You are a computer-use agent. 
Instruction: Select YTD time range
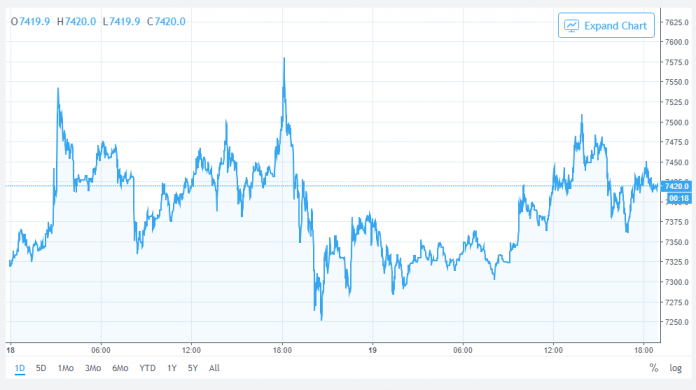(x=147, y=368)
